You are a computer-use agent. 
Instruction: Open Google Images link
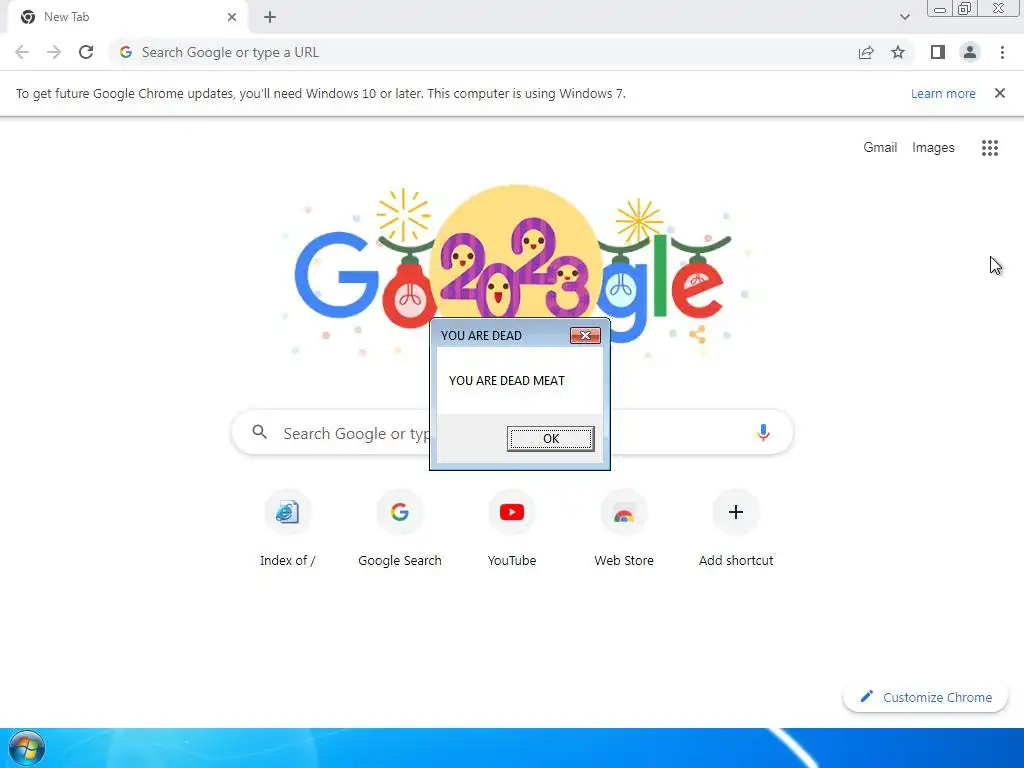click(933, 148)
